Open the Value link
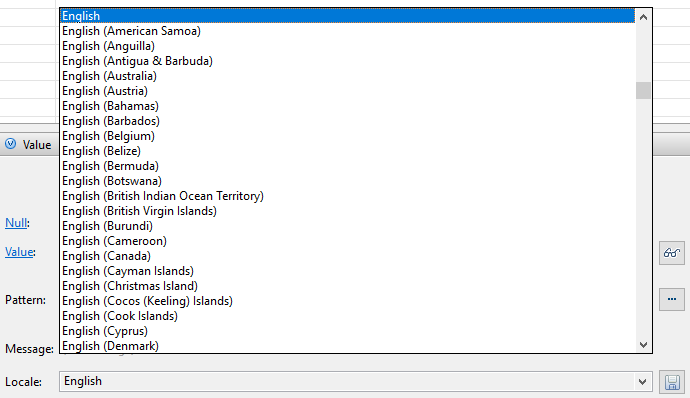690x398 pixels. (x=19, y=252)
